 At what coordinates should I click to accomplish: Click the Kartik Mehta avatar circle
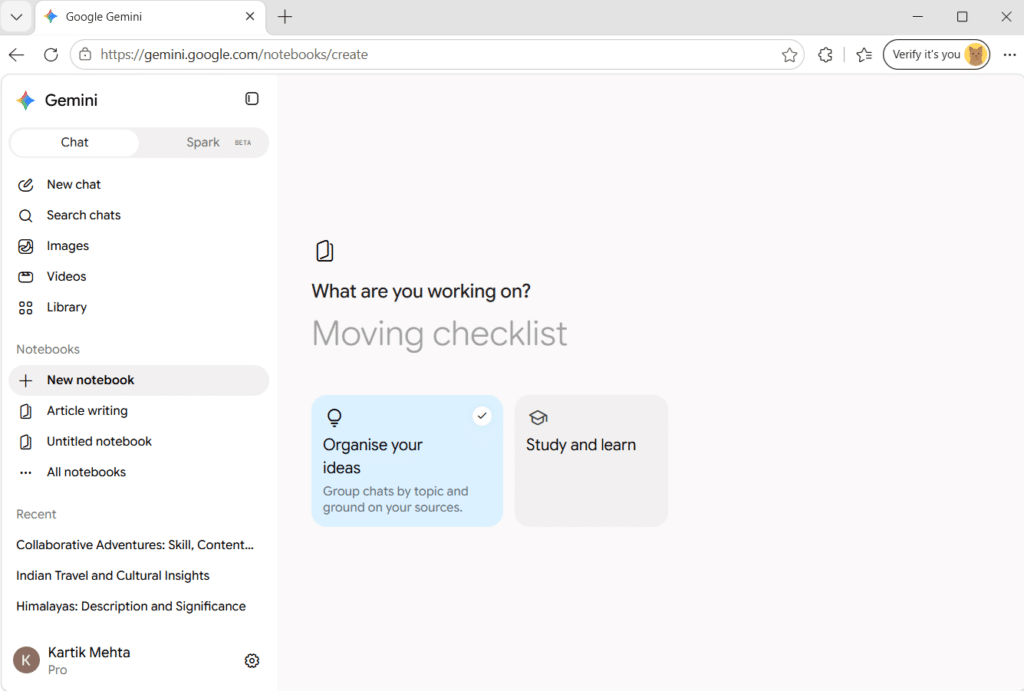(26, 660)
